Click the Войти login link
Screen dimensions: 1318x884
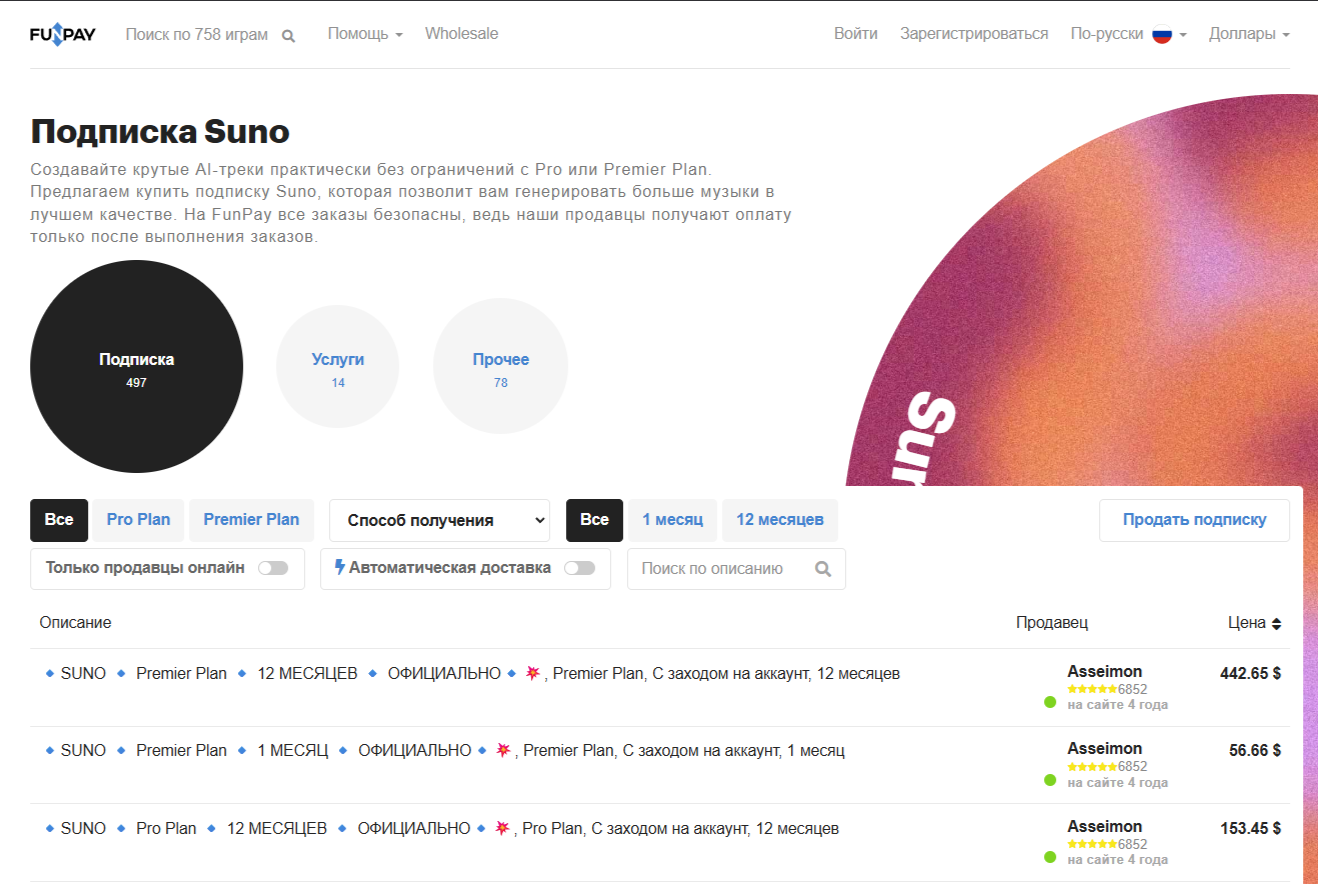pyautogui.click(x=856, y=34)
